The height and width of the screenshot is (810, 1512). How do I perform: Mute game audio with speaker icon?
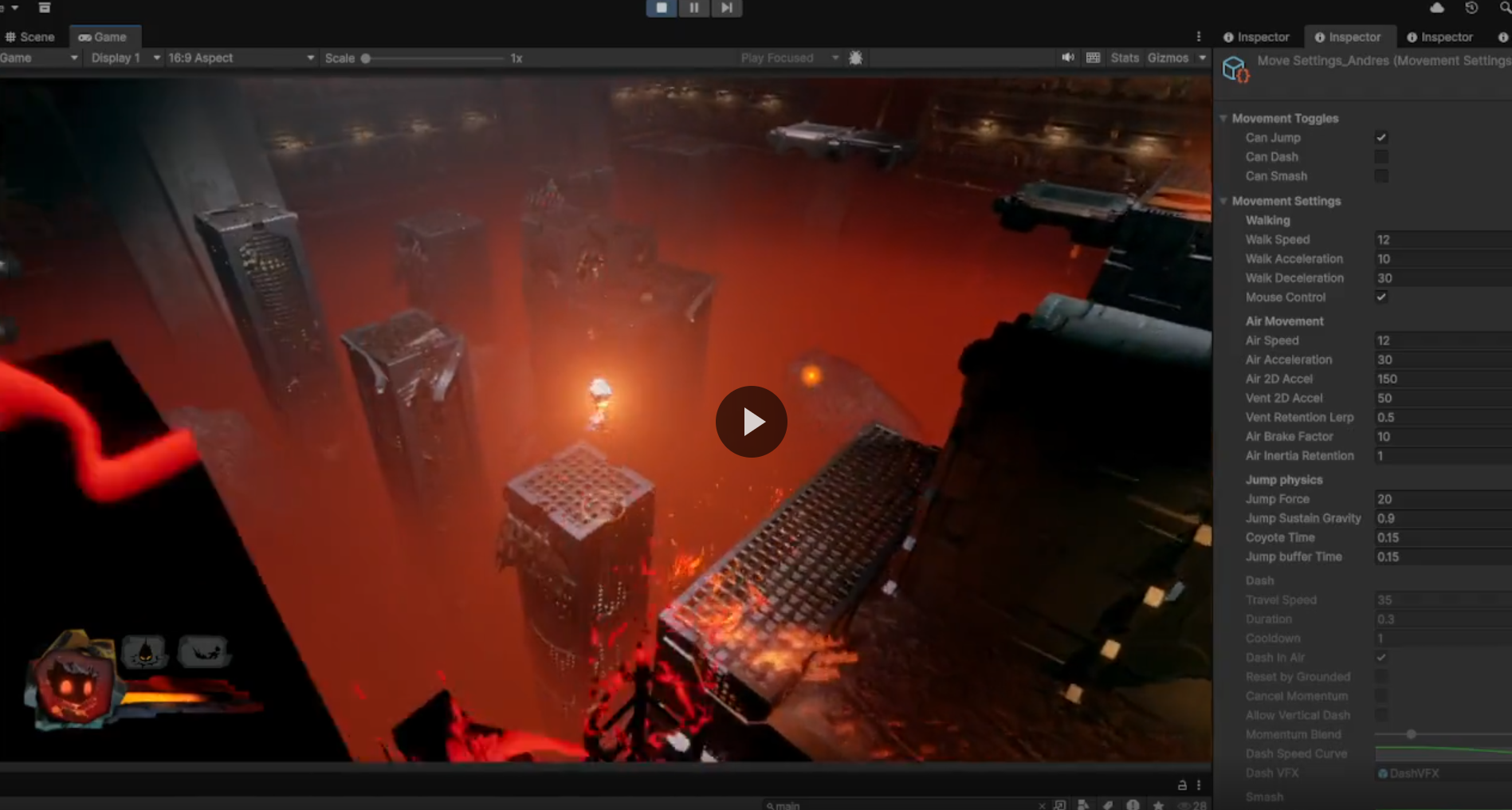tap(1068, 57)
